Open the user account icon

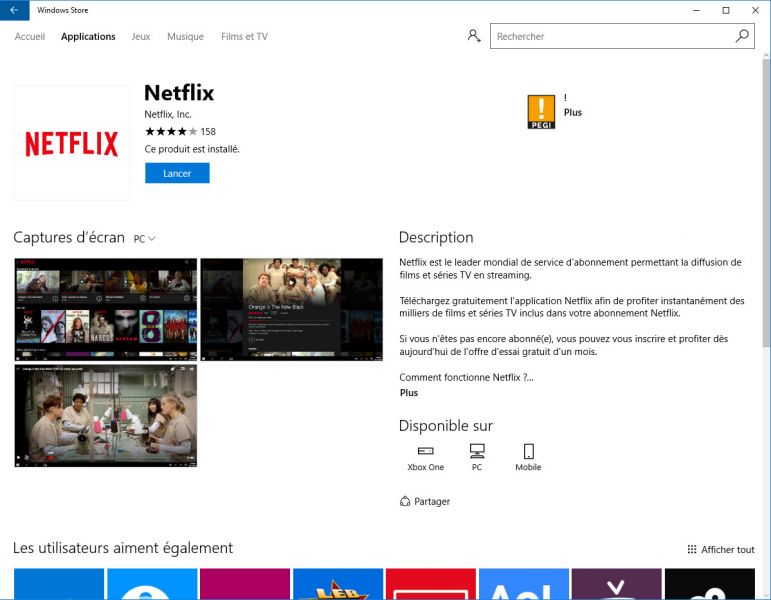[474, 36]
